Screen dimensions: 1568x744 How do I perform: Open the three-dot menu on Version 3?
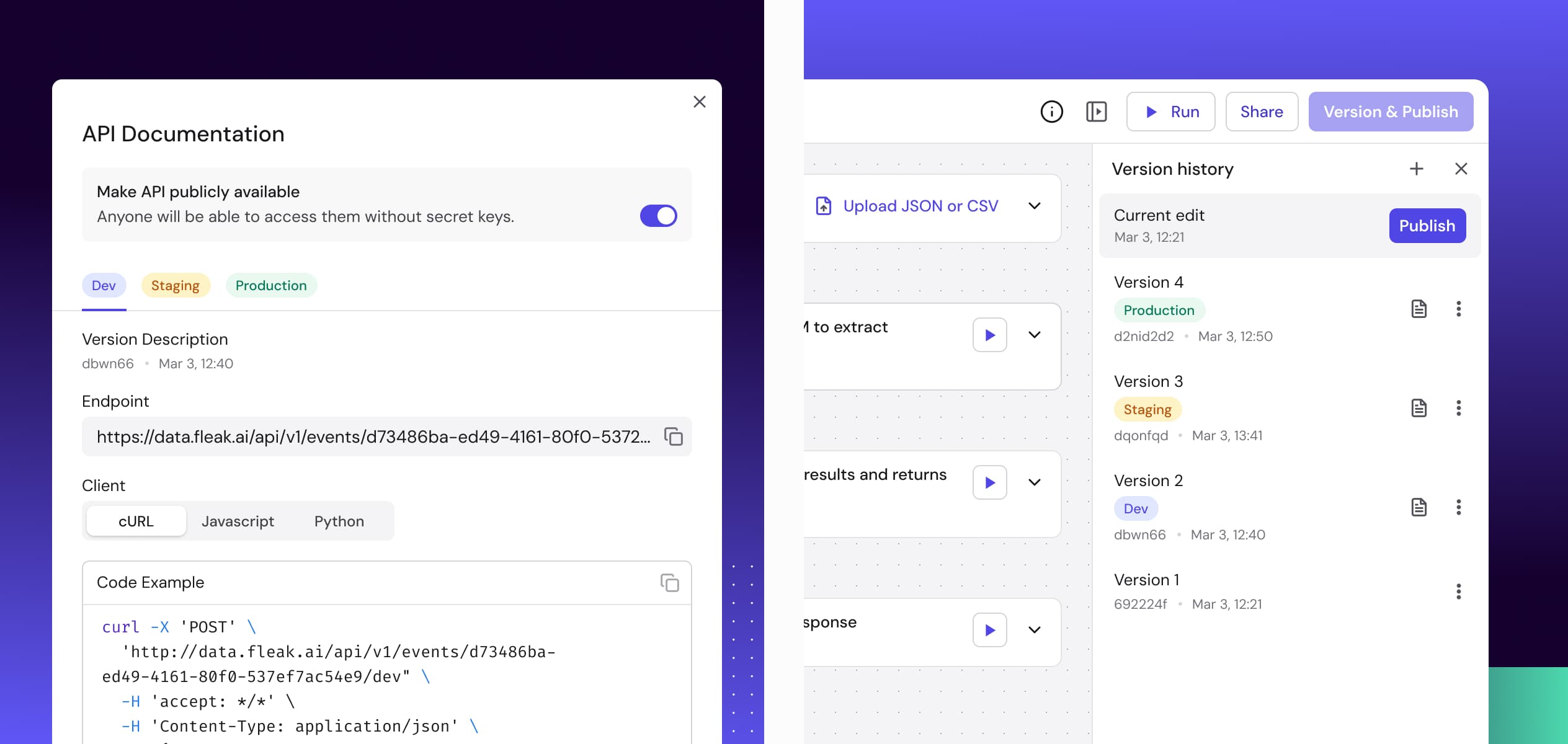click(1459, 408)
